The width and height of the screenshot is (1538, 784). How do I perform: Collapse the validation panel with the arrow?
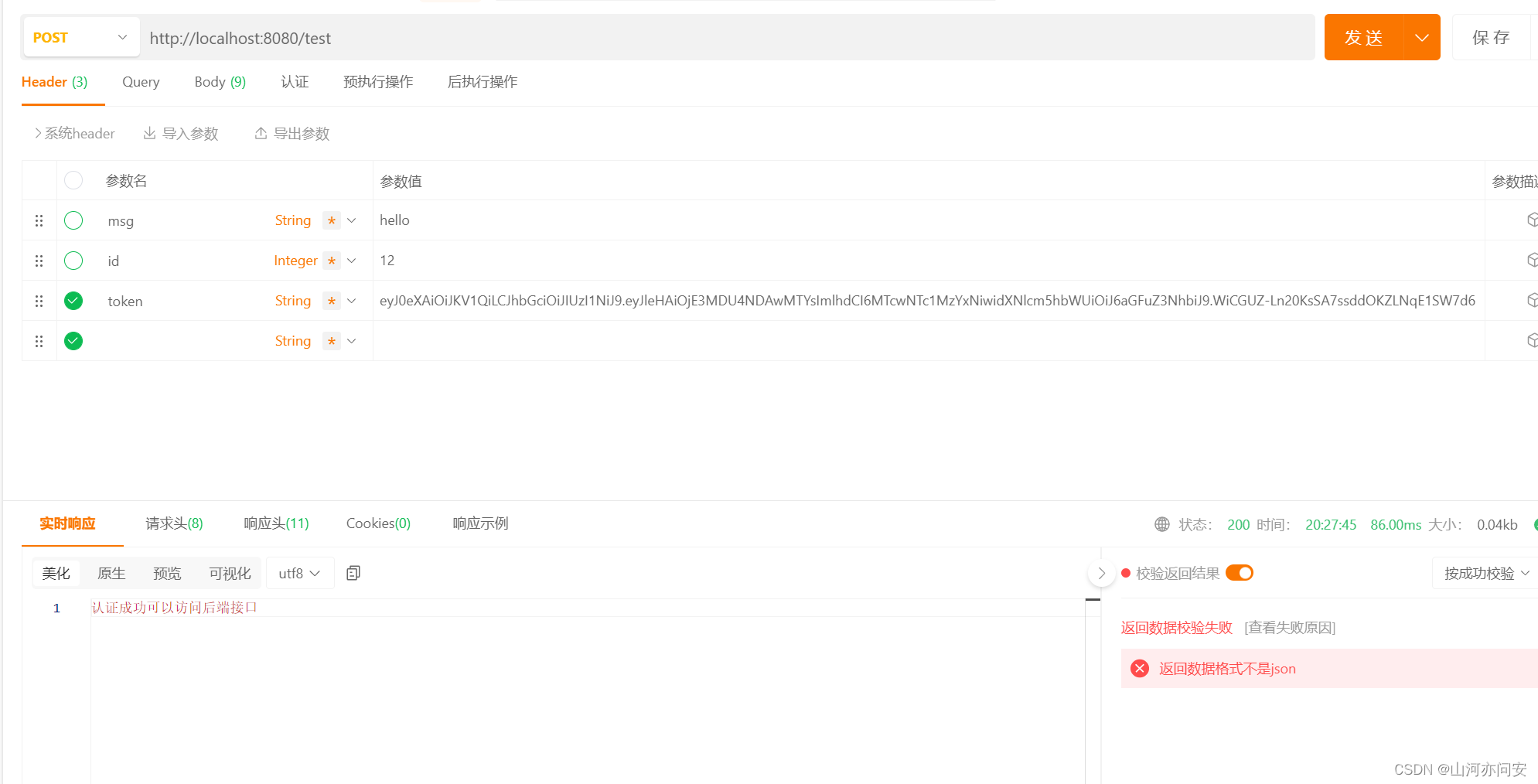[1101, 573]
